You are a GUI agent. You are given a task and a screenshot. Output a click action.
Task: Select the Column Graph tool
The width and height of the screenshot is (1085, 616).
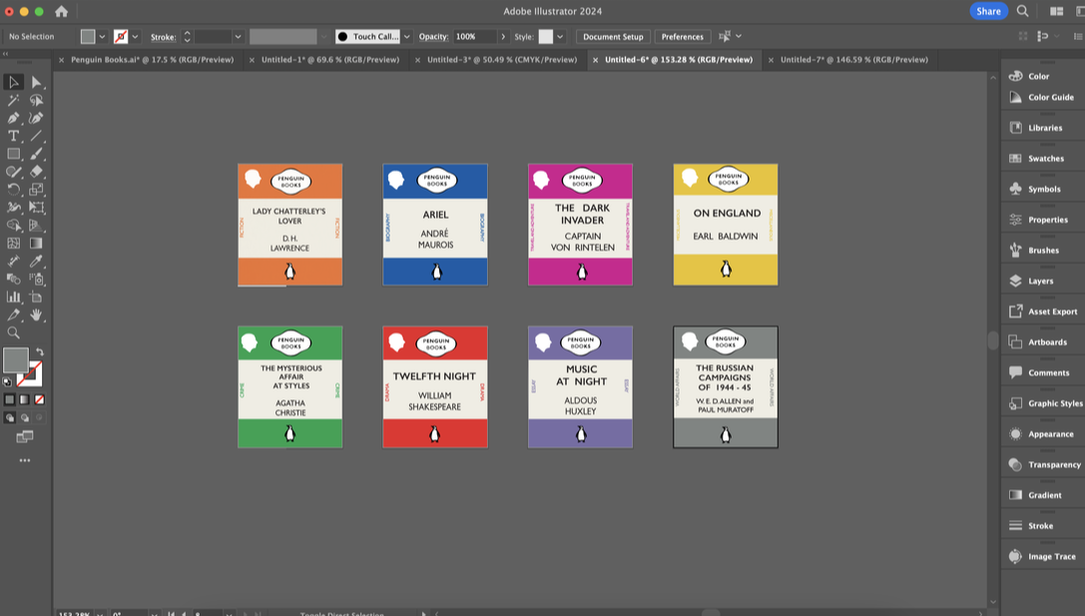pyautogui.click(x=13, y=297)
